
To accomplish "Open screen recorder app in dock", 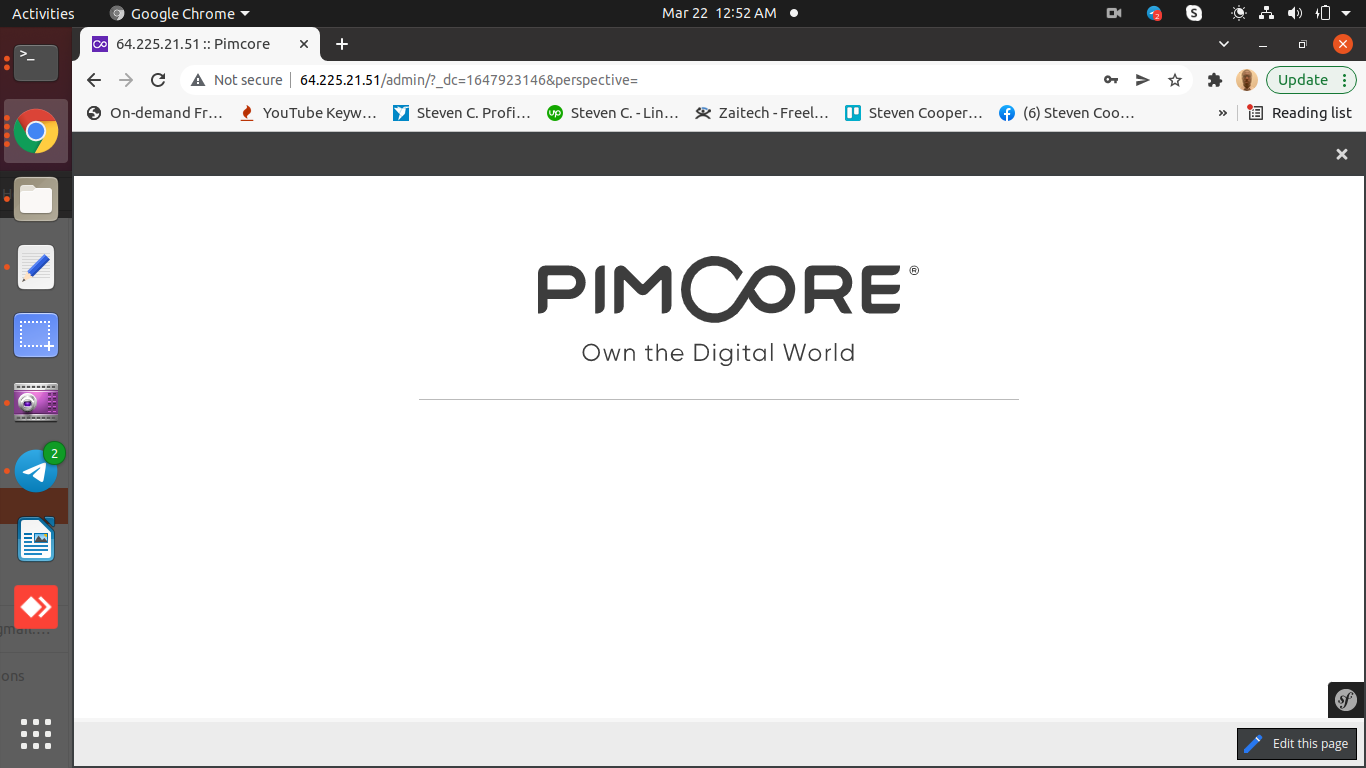I will tap(36, 403).
